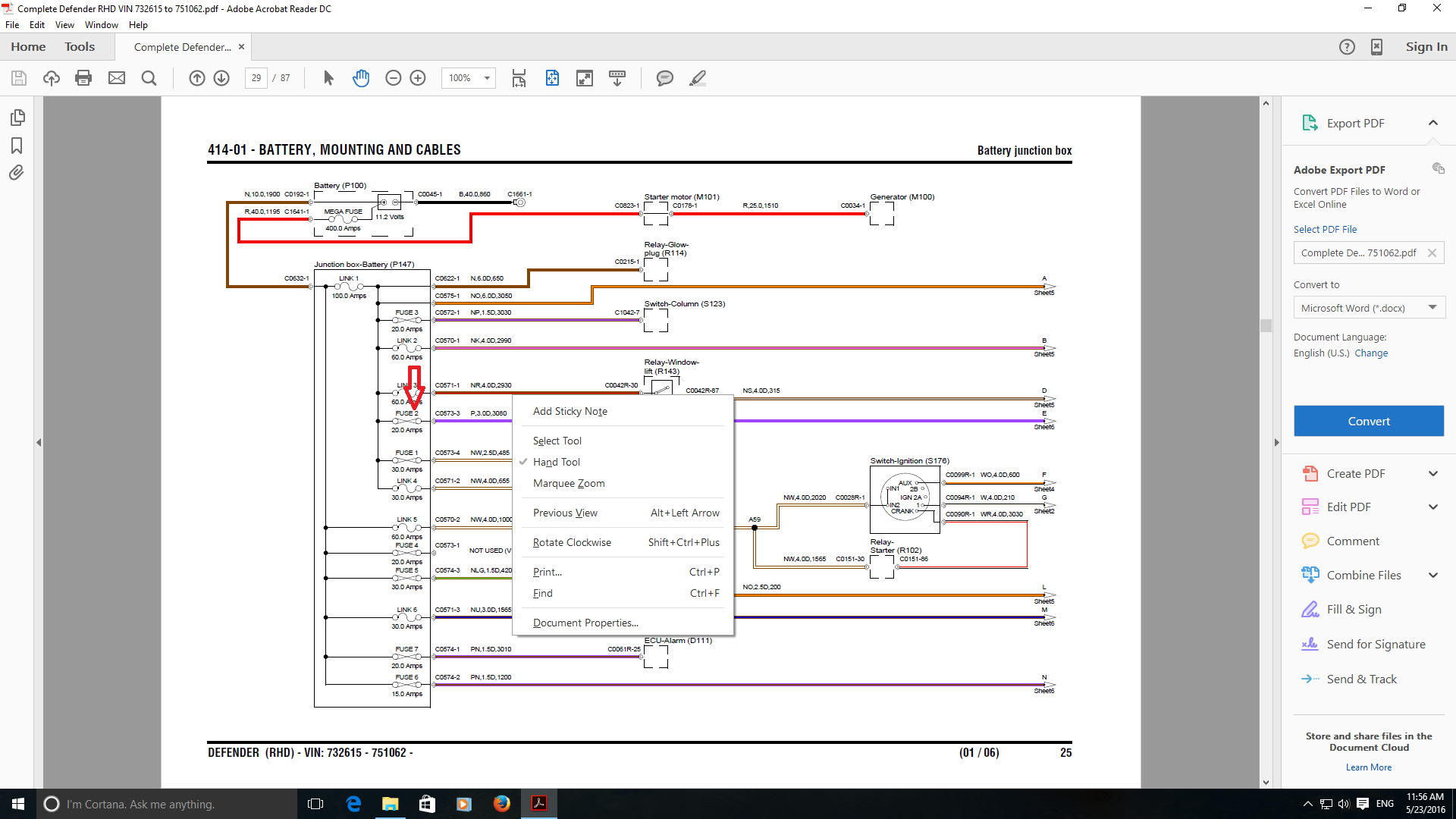Collapse the left navigation pane arrow
Image resolution: width=1456 pixels, height=819 pixels.
pos(39,442)
